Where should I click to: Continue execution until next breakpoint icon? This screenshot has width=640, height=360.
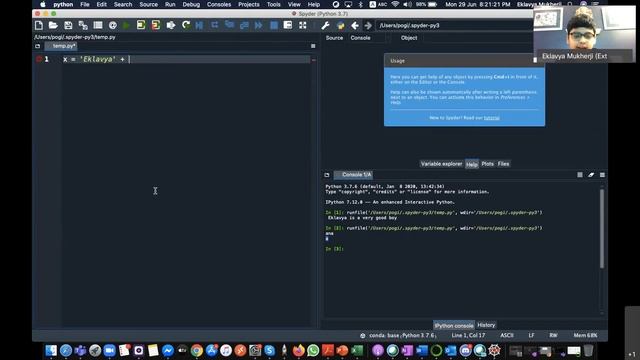click(259, 25)
